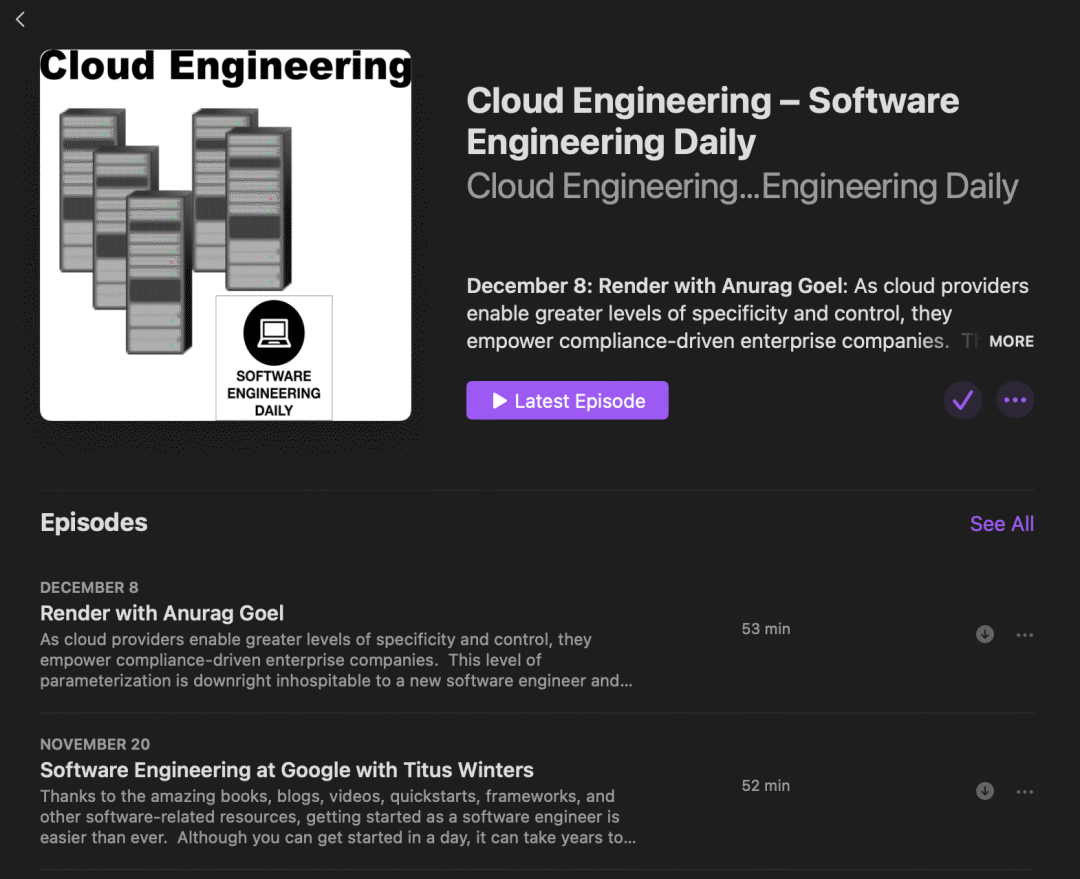Go back using the chevron arrow
The height and width of the screenshot is (879, 1080).
click(20, 19)
